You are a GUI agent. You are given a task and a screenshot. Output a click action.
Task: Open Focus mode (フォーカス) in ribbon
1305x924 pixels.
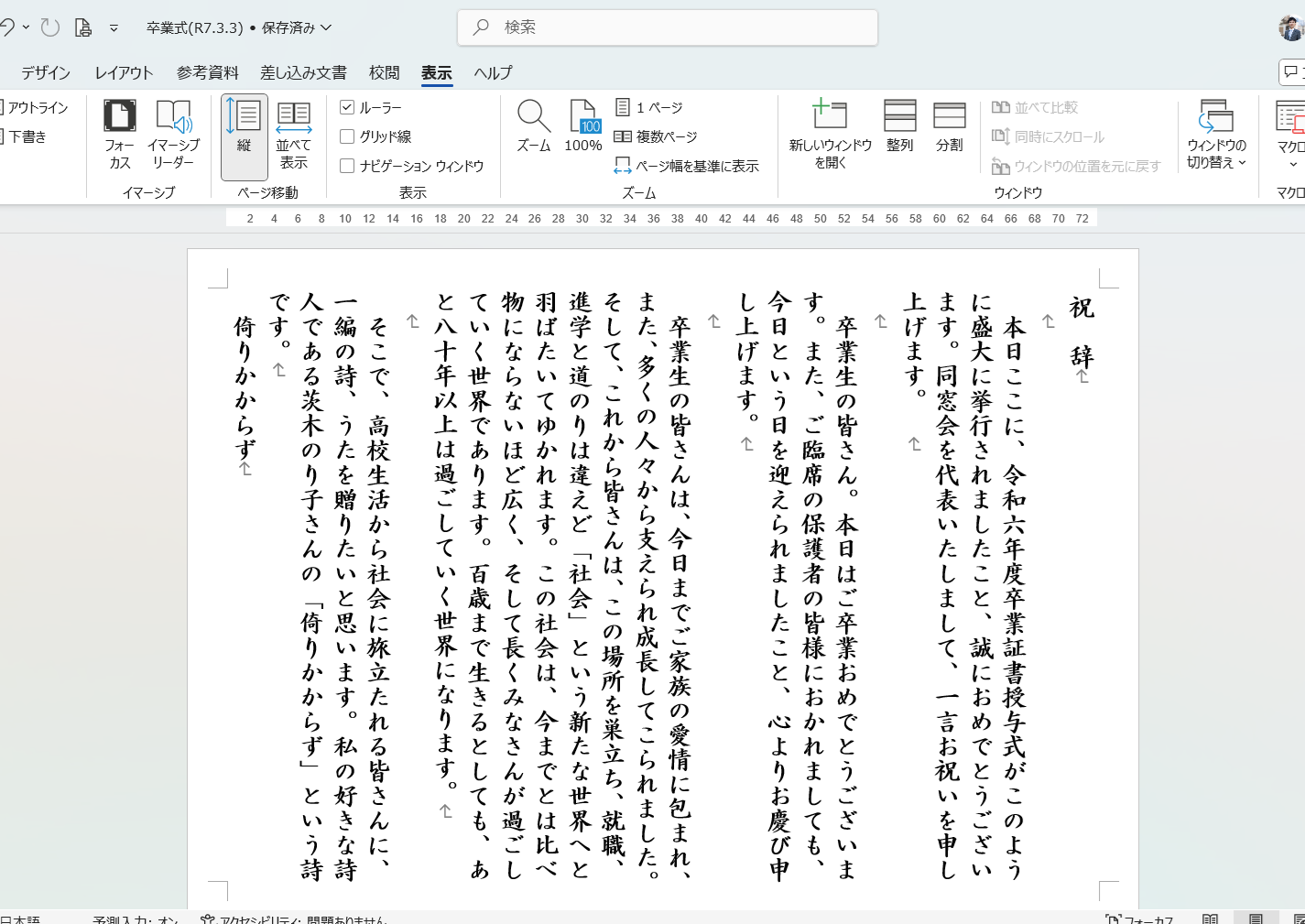click(119, 135)
